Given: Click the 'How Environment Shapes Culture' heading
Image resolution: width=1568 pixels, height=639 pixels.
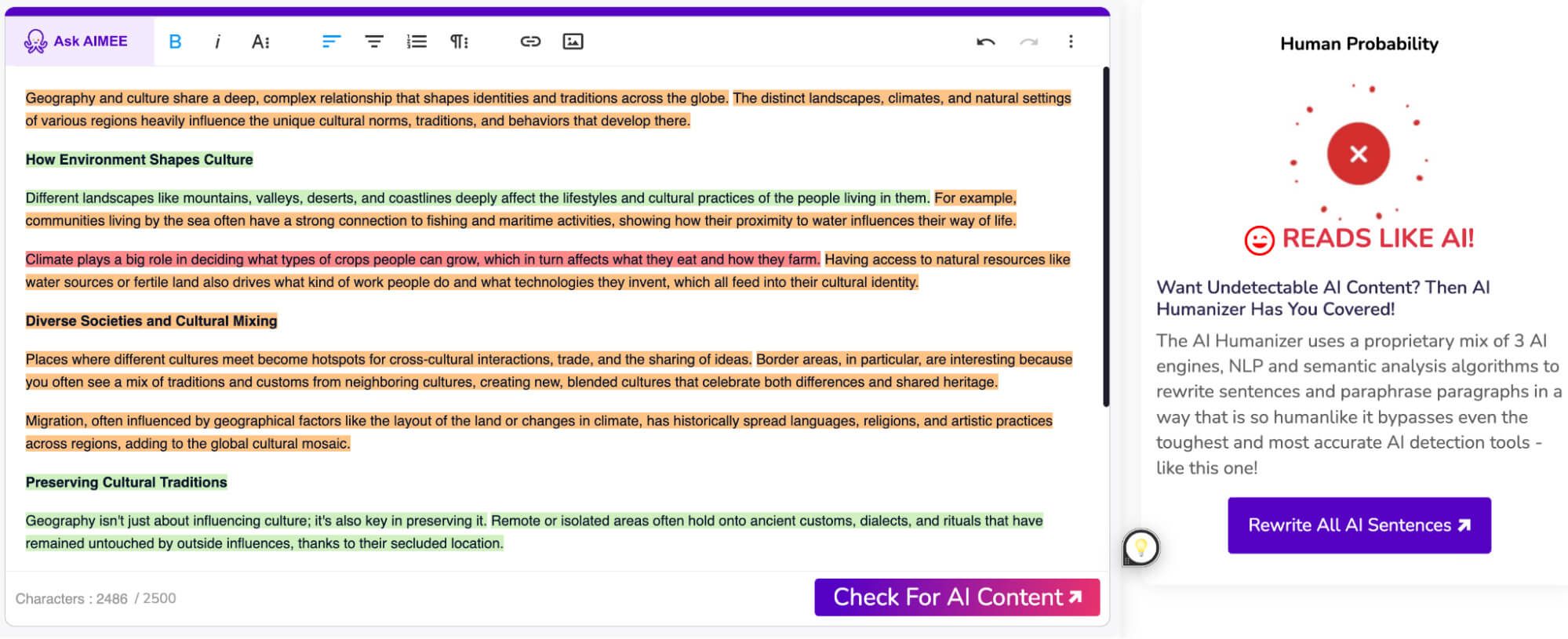Looking at the screenshot, I should click(x=139, y=160).
